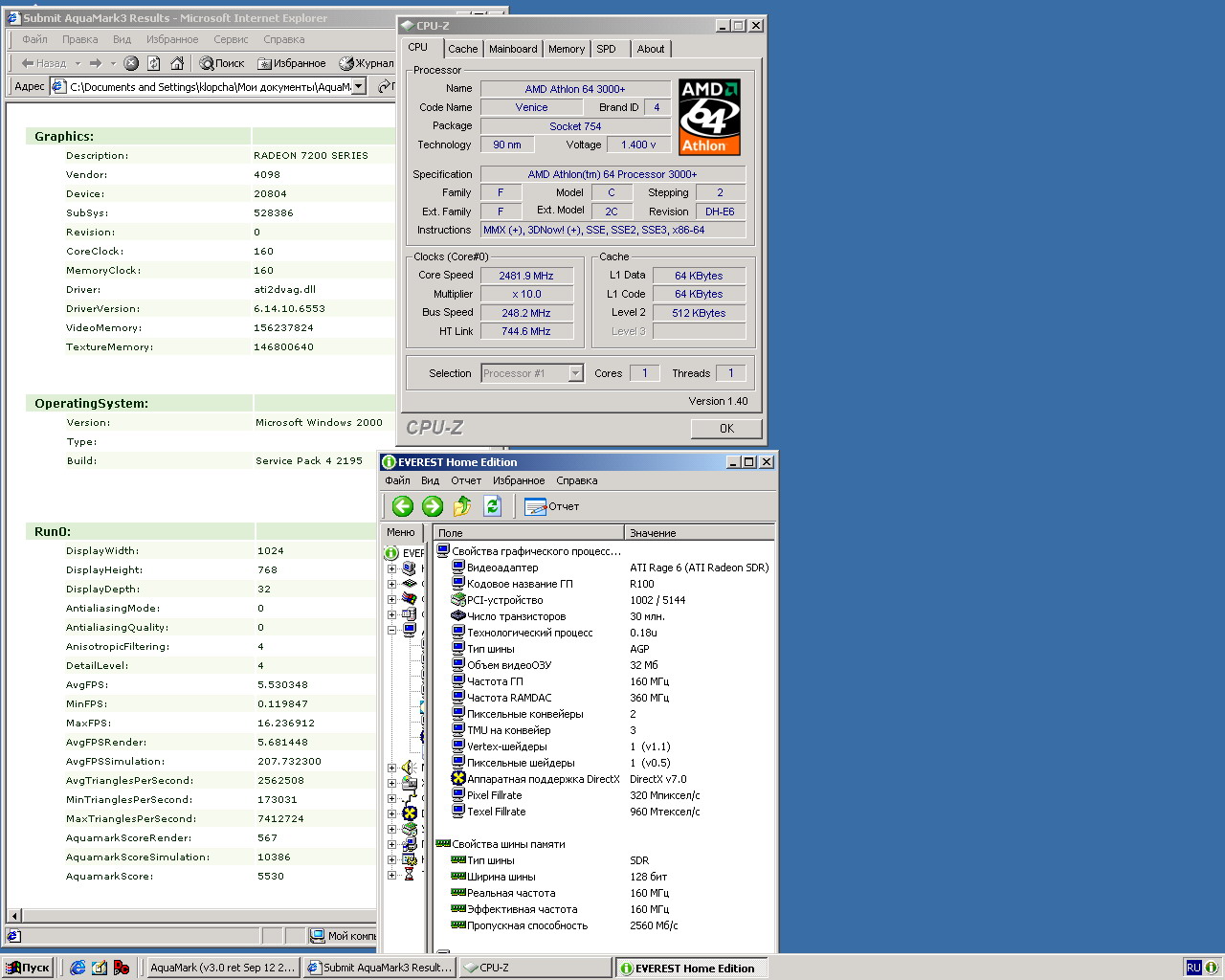This screenshot has height=980, width=1225.
Task: Click the green Forward arrow in EVEREST toolbar
Action: [433, 506]
